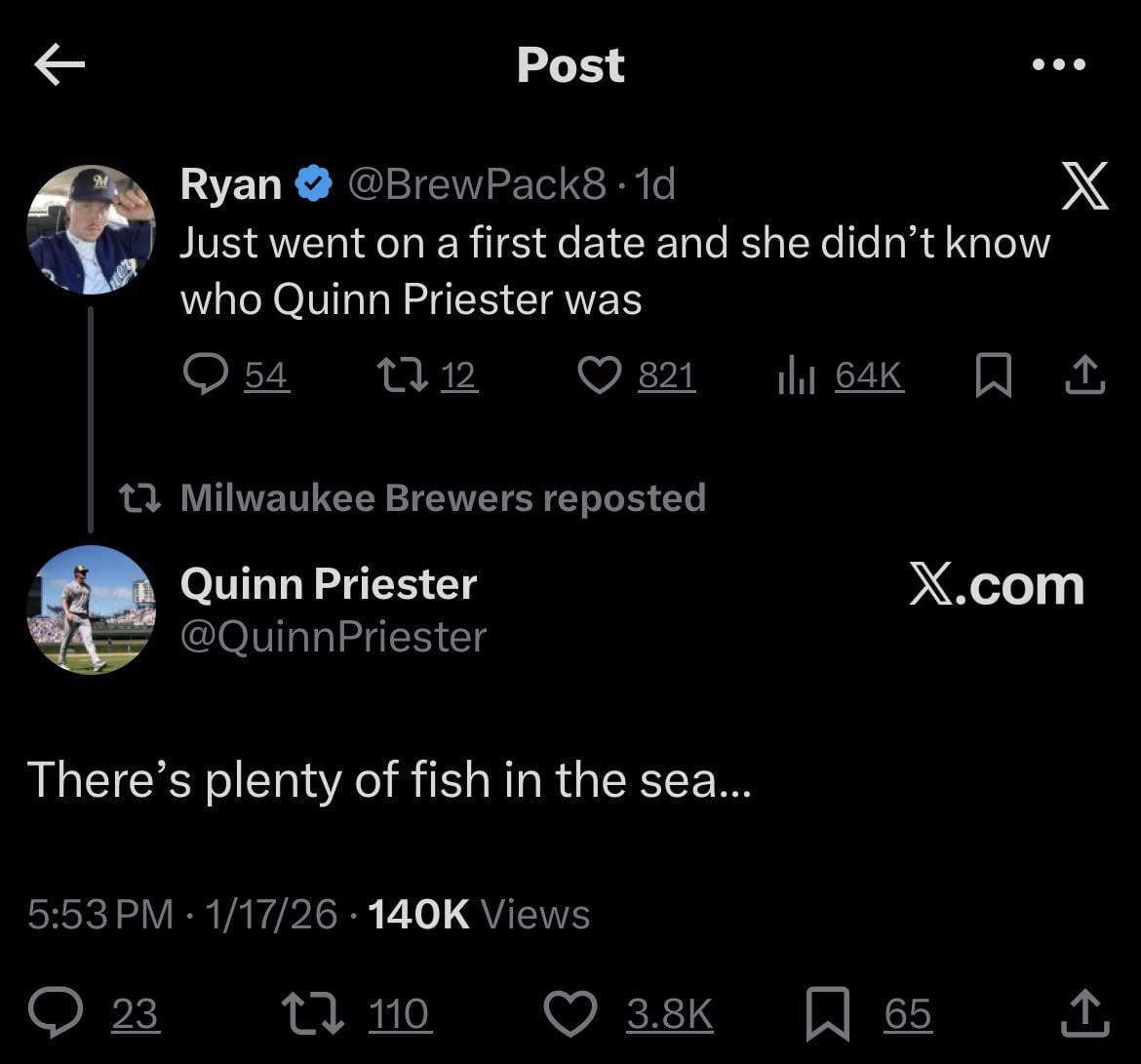Reply to Quinn Priester's post
The width and height of the screenshot is (1141, 1064).
coord(55,1013)
